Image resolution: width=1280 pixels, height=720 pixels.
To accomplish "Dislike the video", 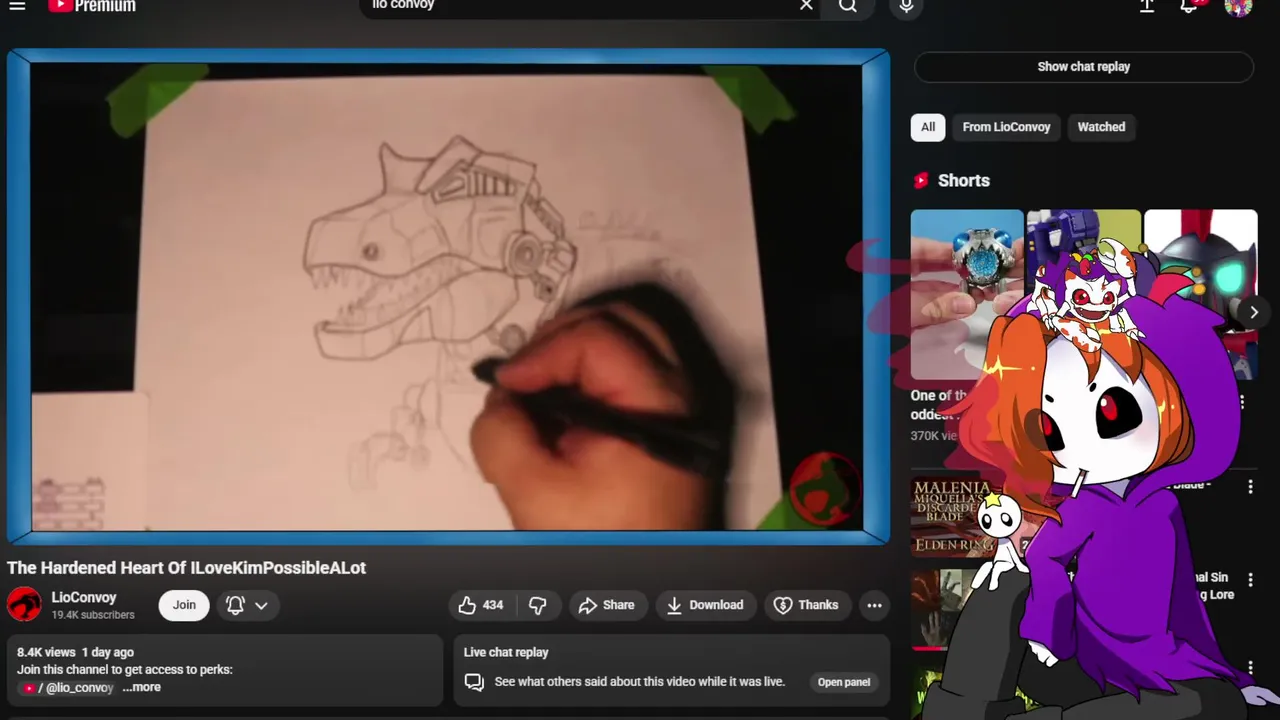I will (x=538, y=605).
